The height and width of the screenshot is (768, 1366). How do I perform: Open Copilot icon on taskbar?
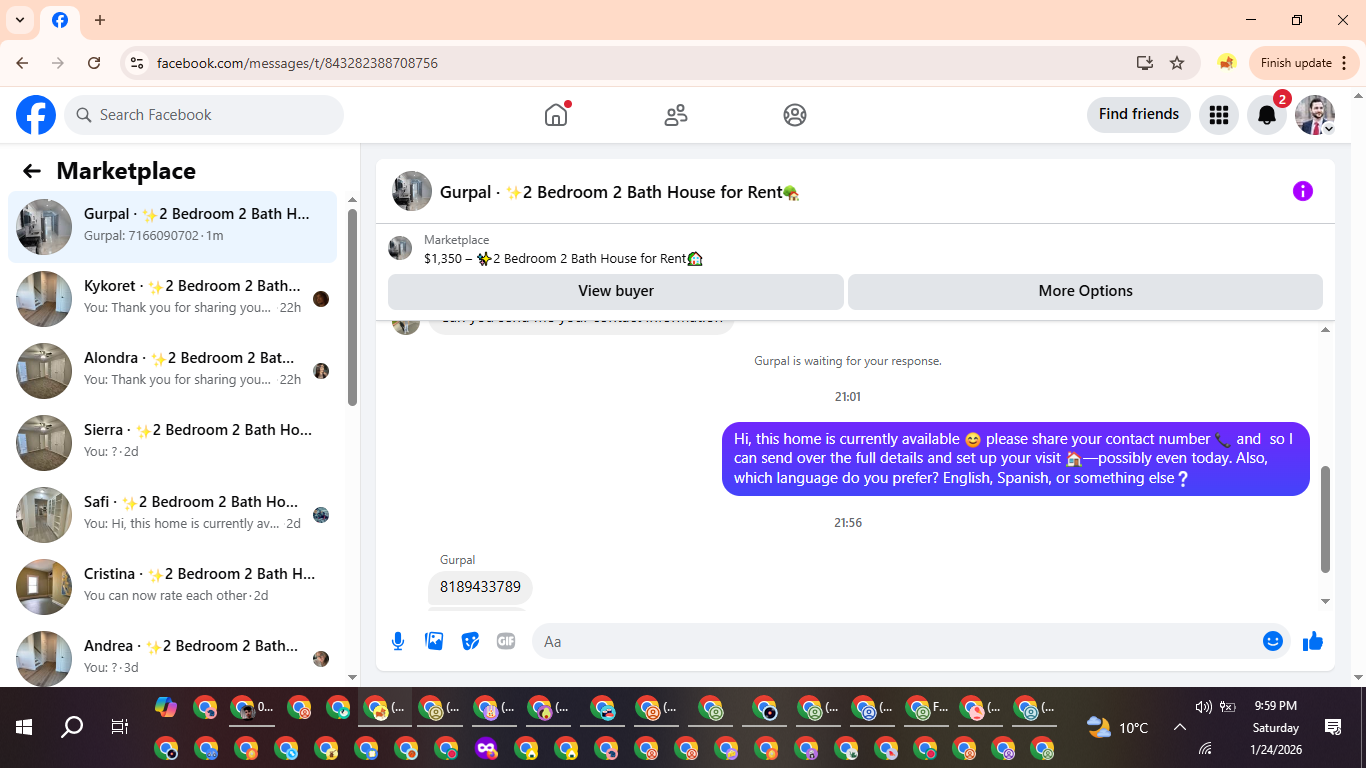166,708
